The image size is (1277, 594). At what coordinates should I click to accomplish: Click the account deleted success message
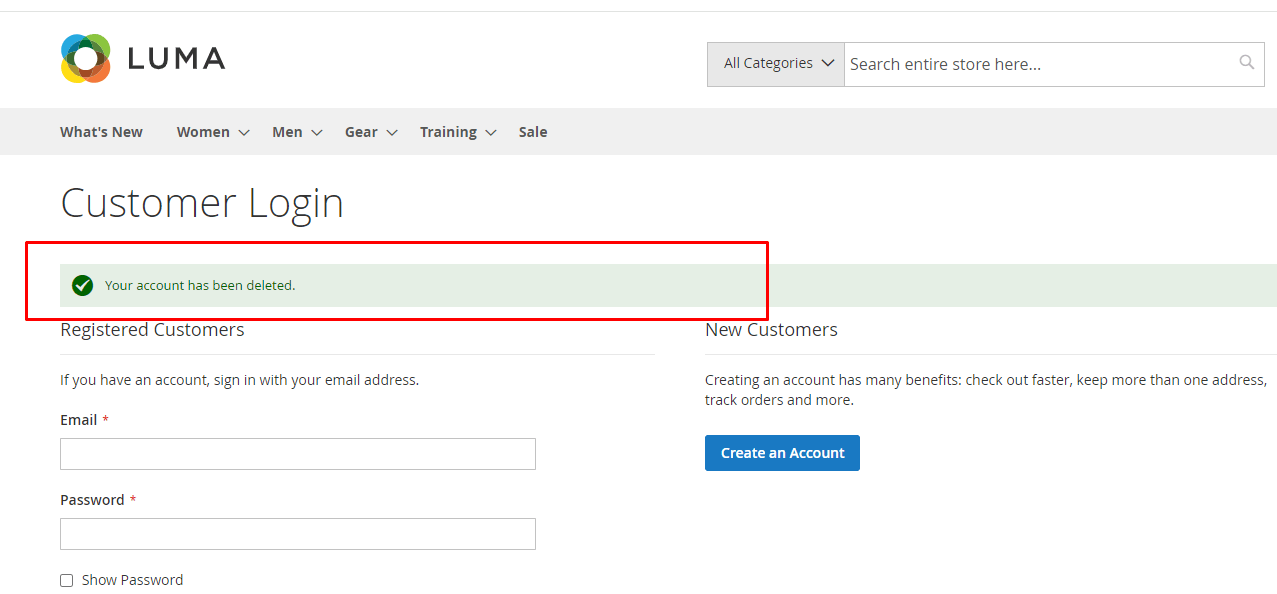click(200, 286)
